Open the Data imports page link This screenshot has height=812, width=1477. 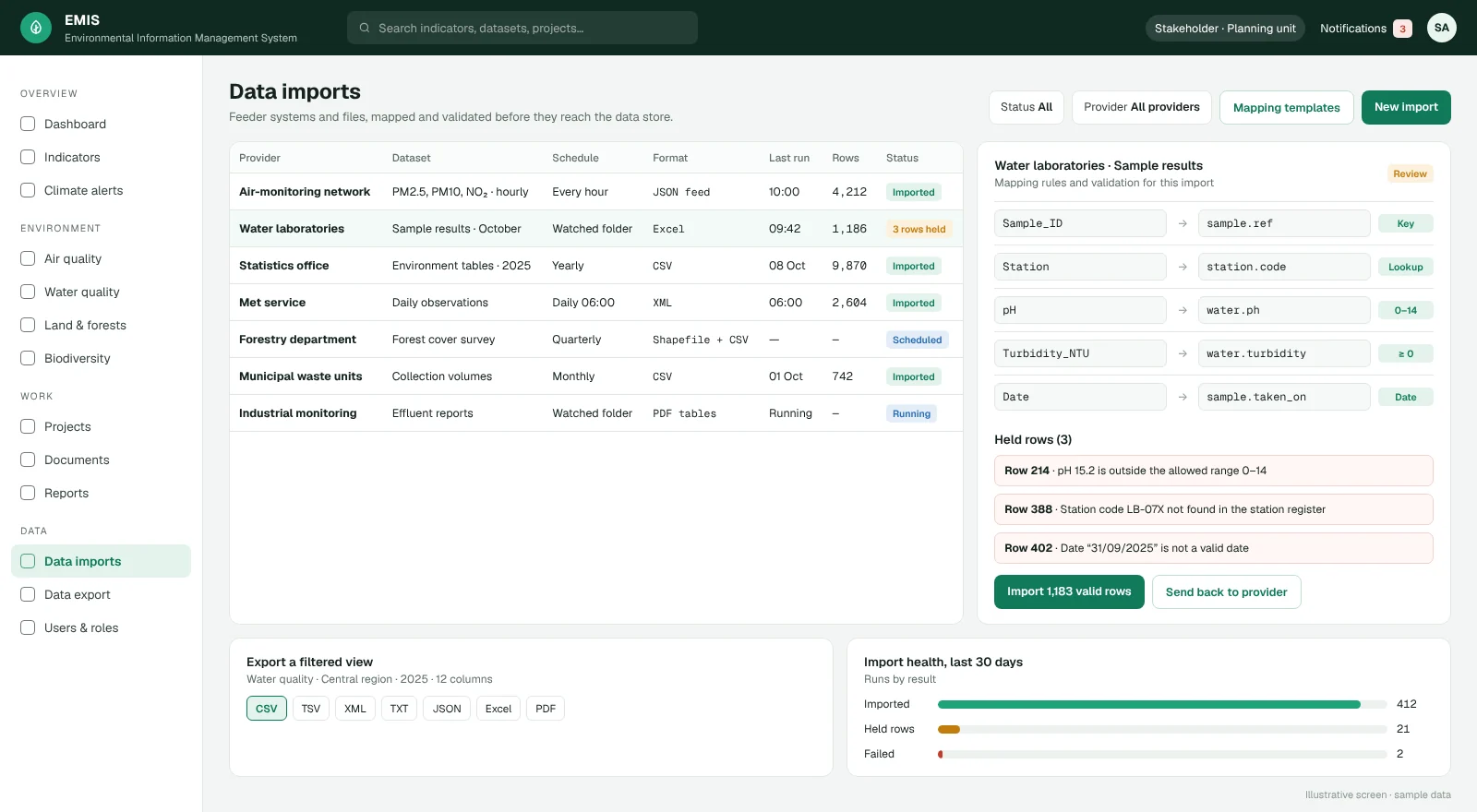[101, 561]
